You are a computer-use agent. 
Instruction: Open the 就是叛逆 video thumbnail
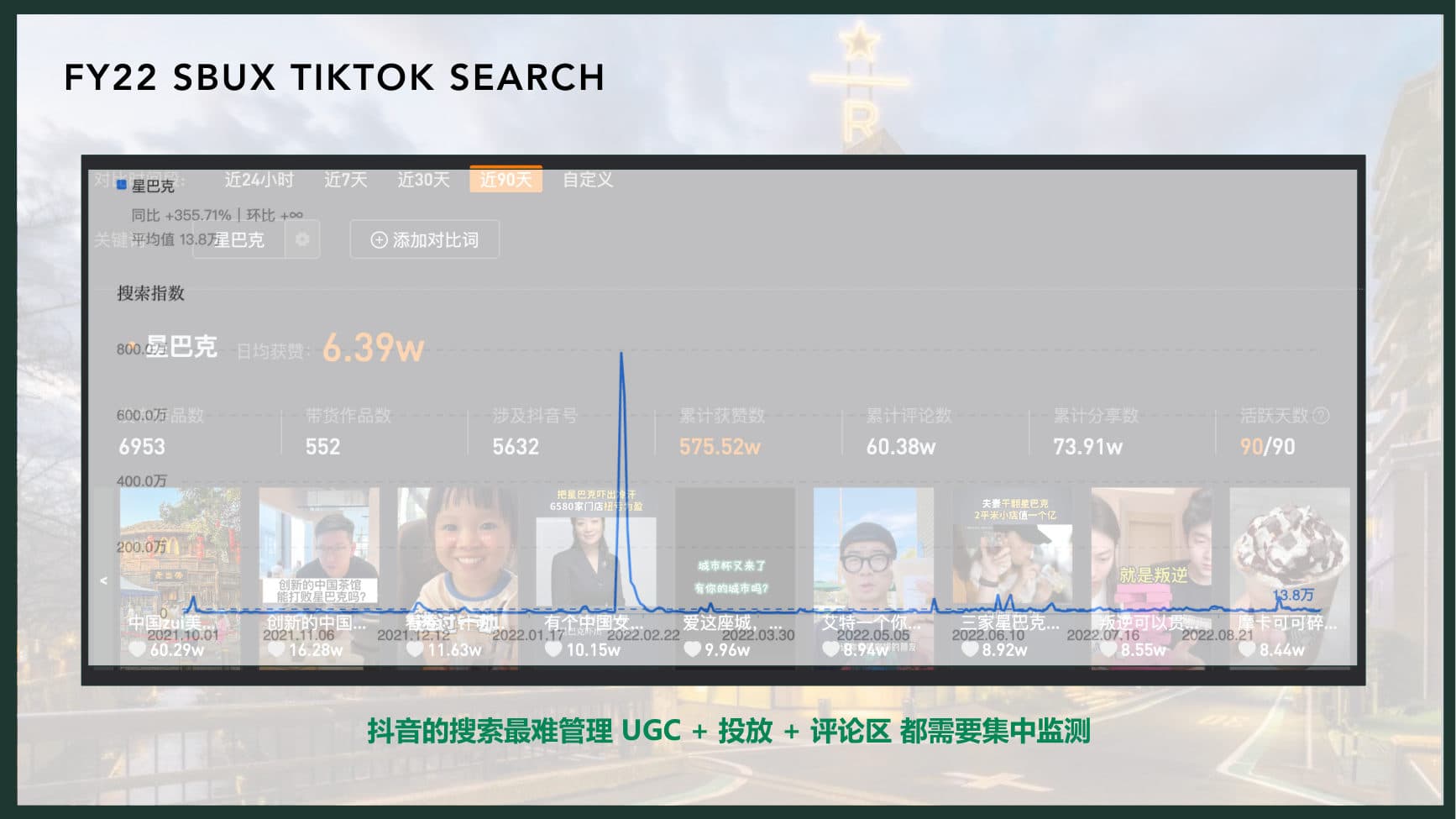pos(1150,554)
